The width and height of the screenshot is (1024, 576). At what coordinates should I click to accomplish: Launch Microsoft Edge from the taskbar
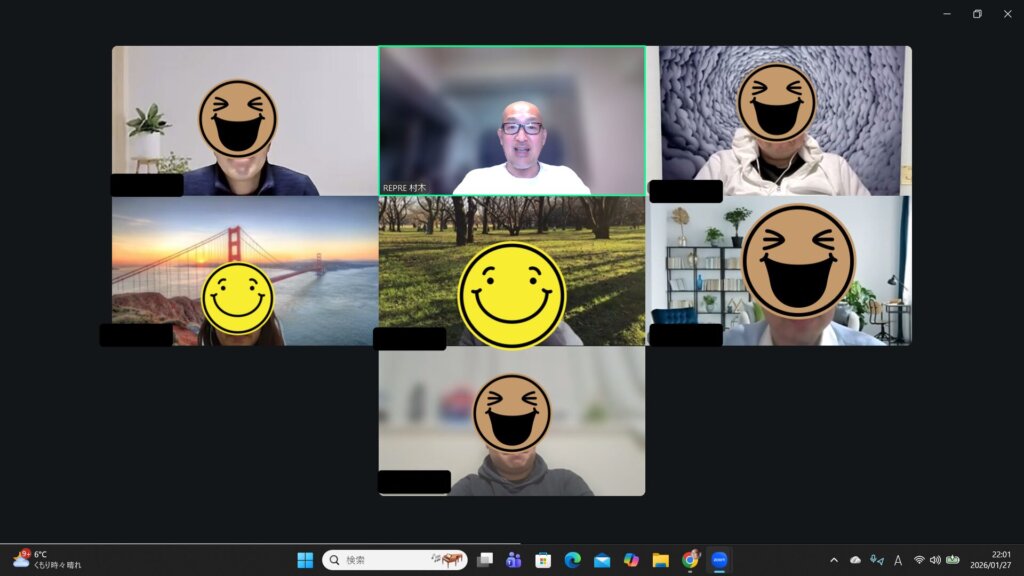pos(572,560)
